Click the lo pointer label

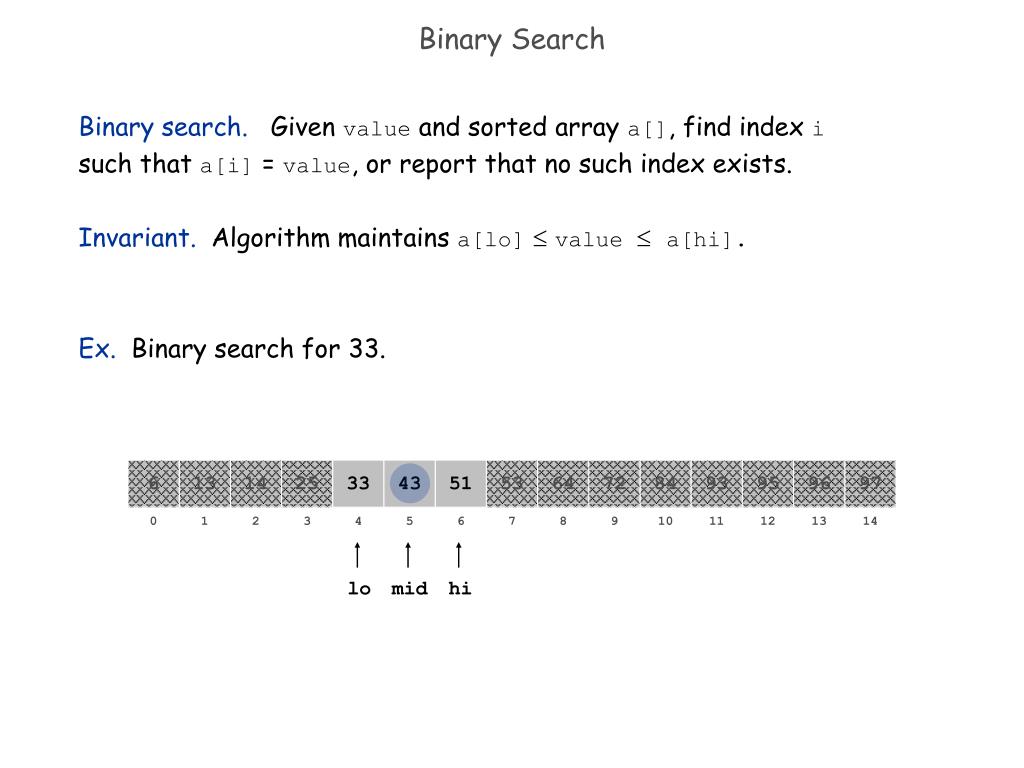coord(359,588)
